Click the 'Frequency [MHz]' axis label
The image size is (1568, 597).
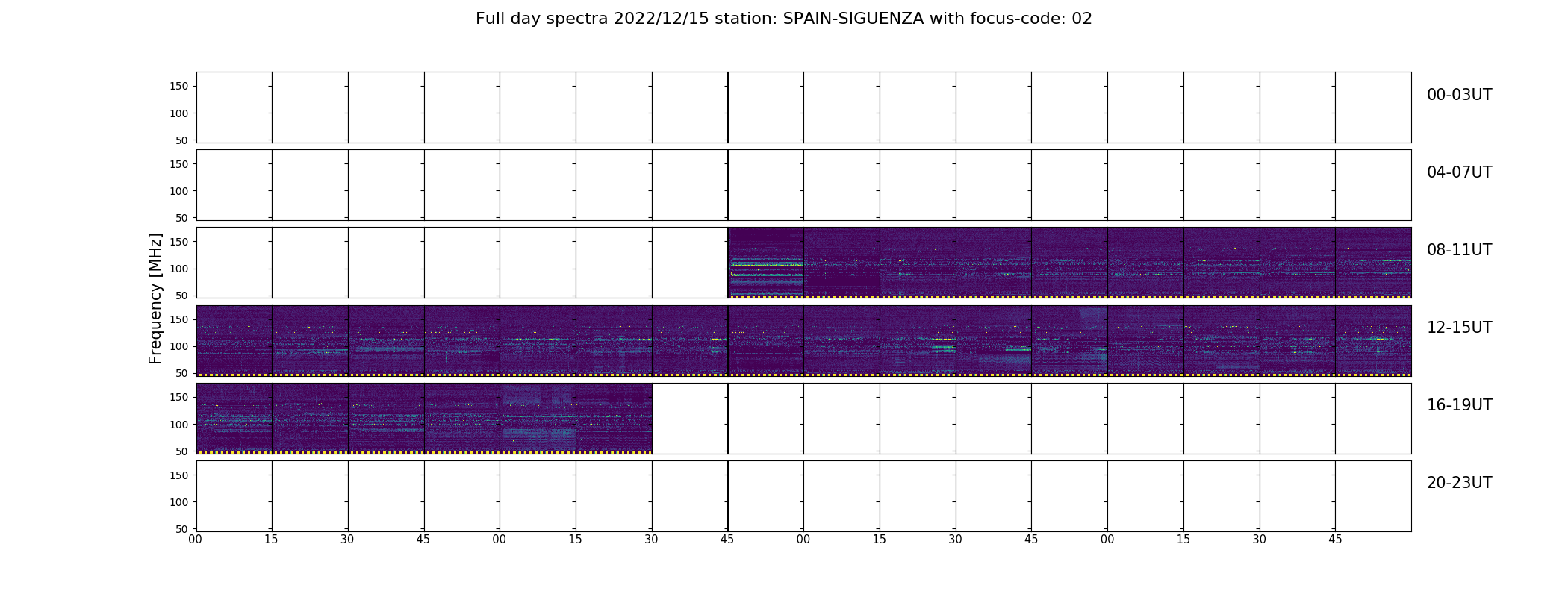[x=155, y=298]
